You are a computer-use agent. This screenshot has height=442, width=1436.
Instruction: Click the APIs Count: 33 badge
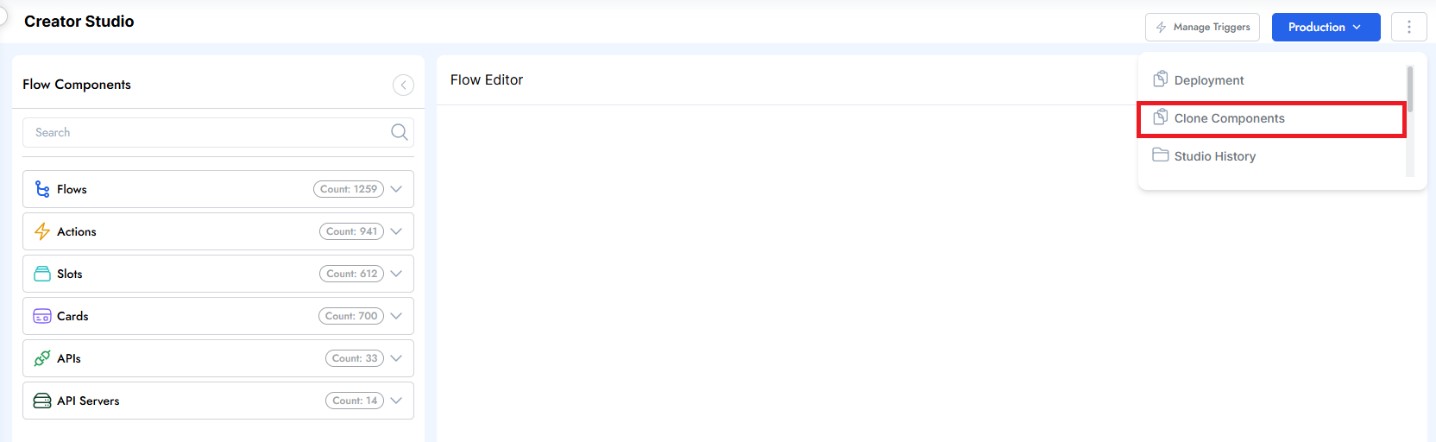coord(355,358)
